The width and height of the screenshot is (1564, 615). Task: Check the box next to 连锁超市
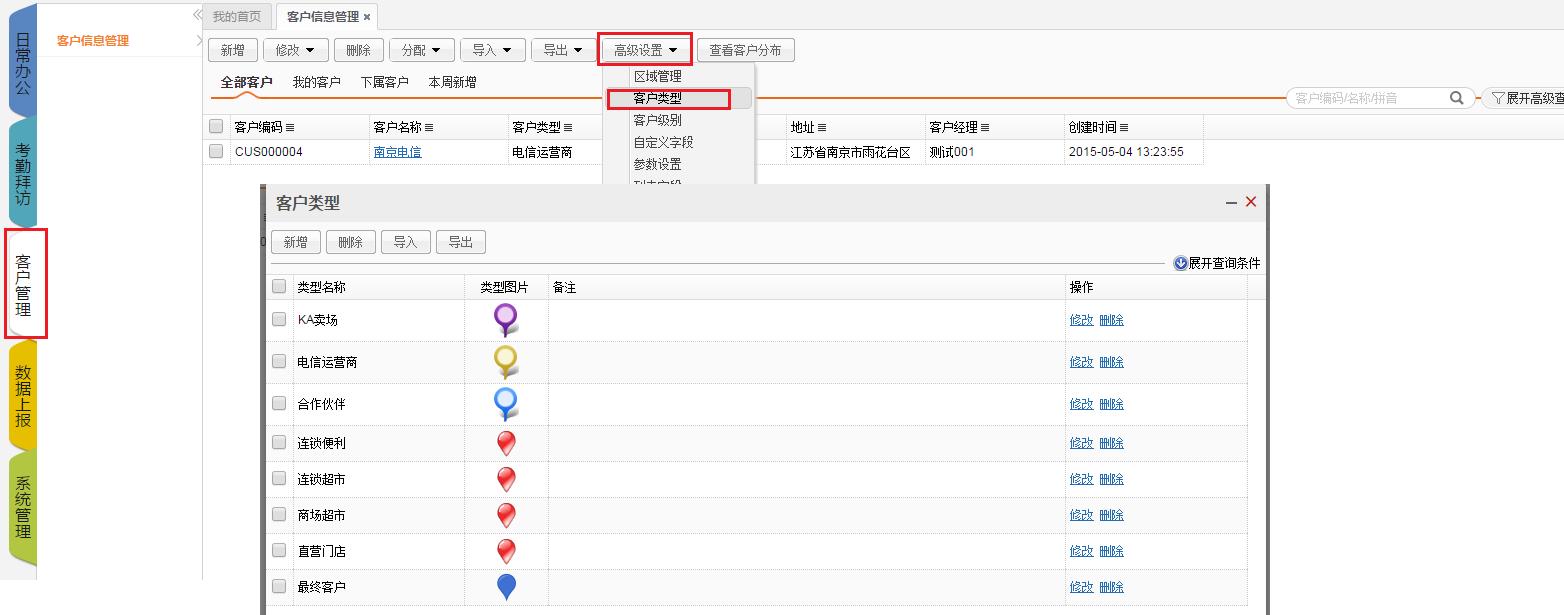pos(279,479)
